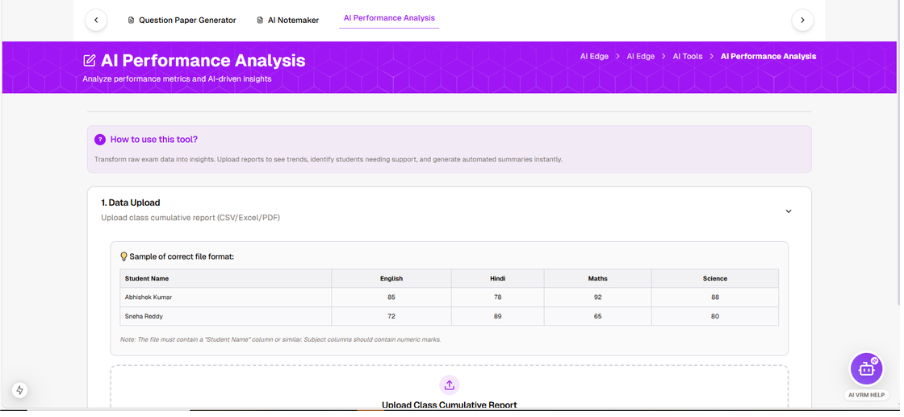The image size is (904, 417).
Task: Click Sneha Reddy's Science mark 80
Action: [x=715, y=317]
